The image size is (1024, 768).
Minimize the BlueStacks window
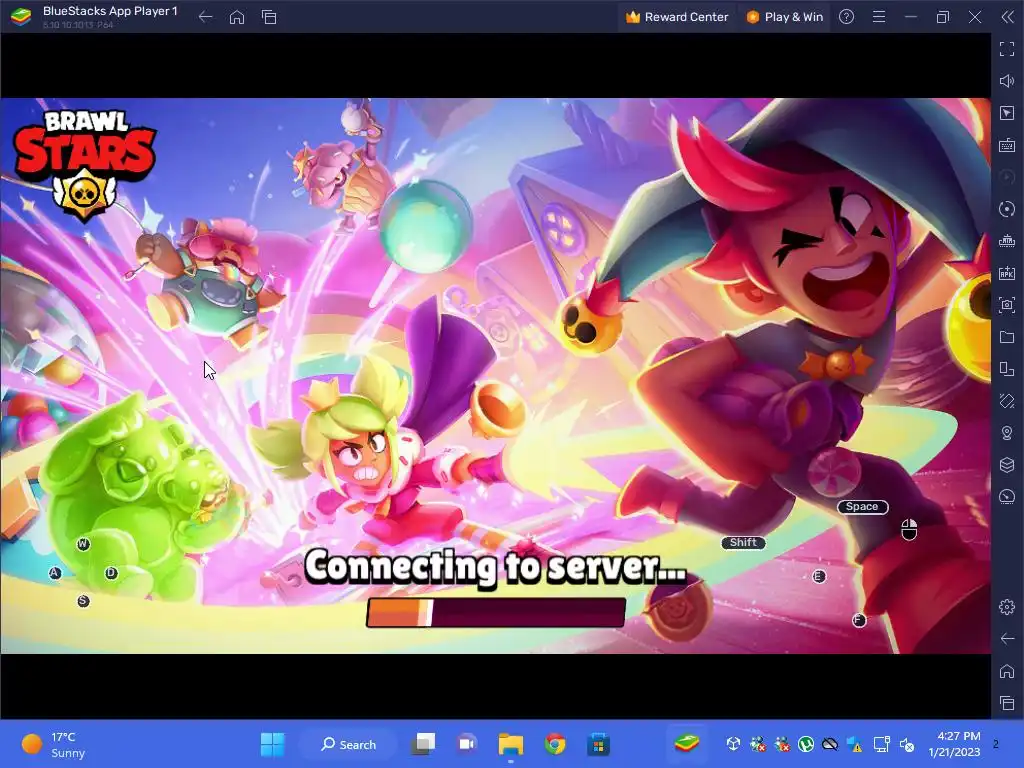[x=911, y=17]
